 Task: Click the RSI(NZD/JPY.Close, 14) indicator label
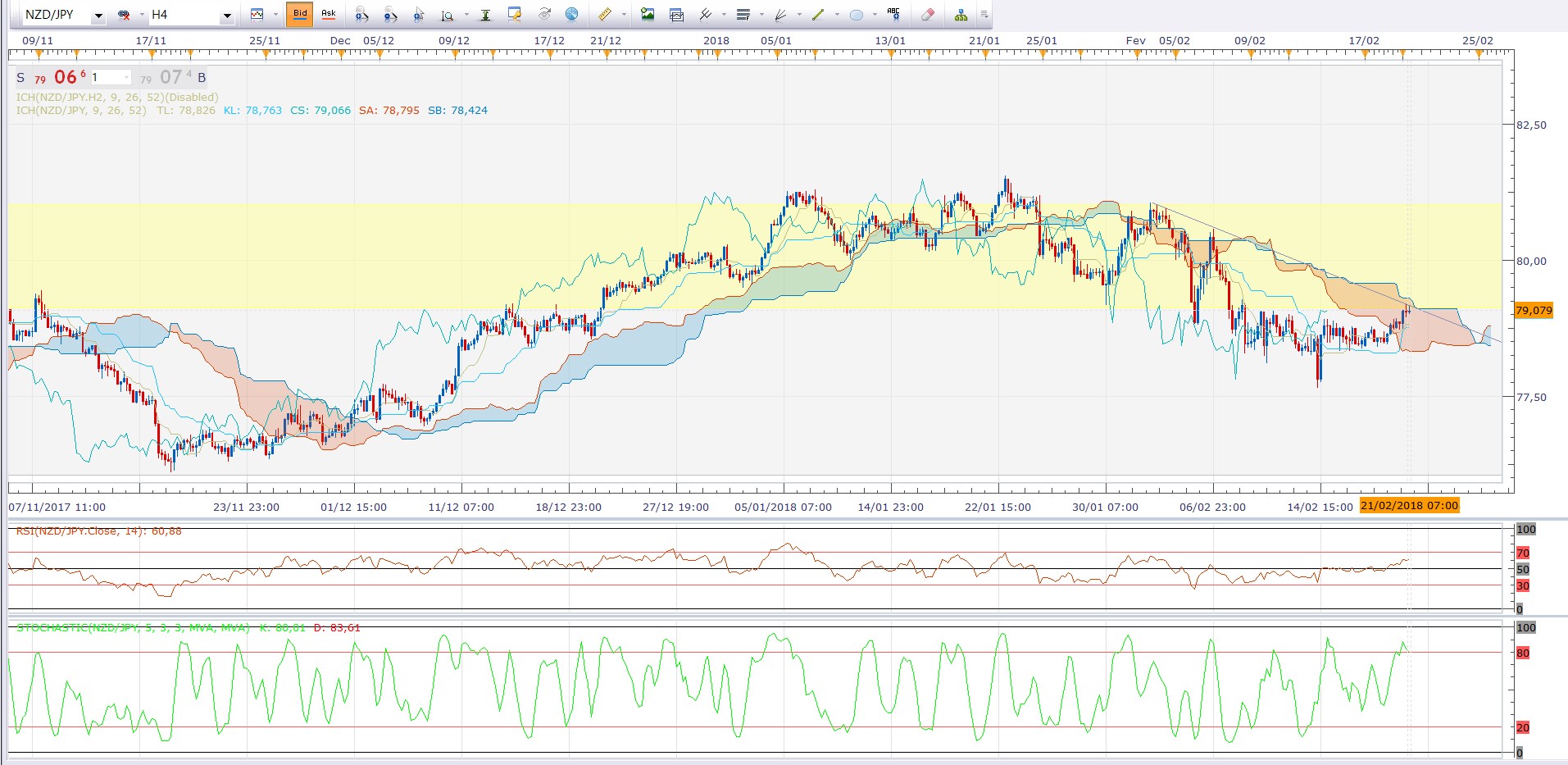(99, 531)
